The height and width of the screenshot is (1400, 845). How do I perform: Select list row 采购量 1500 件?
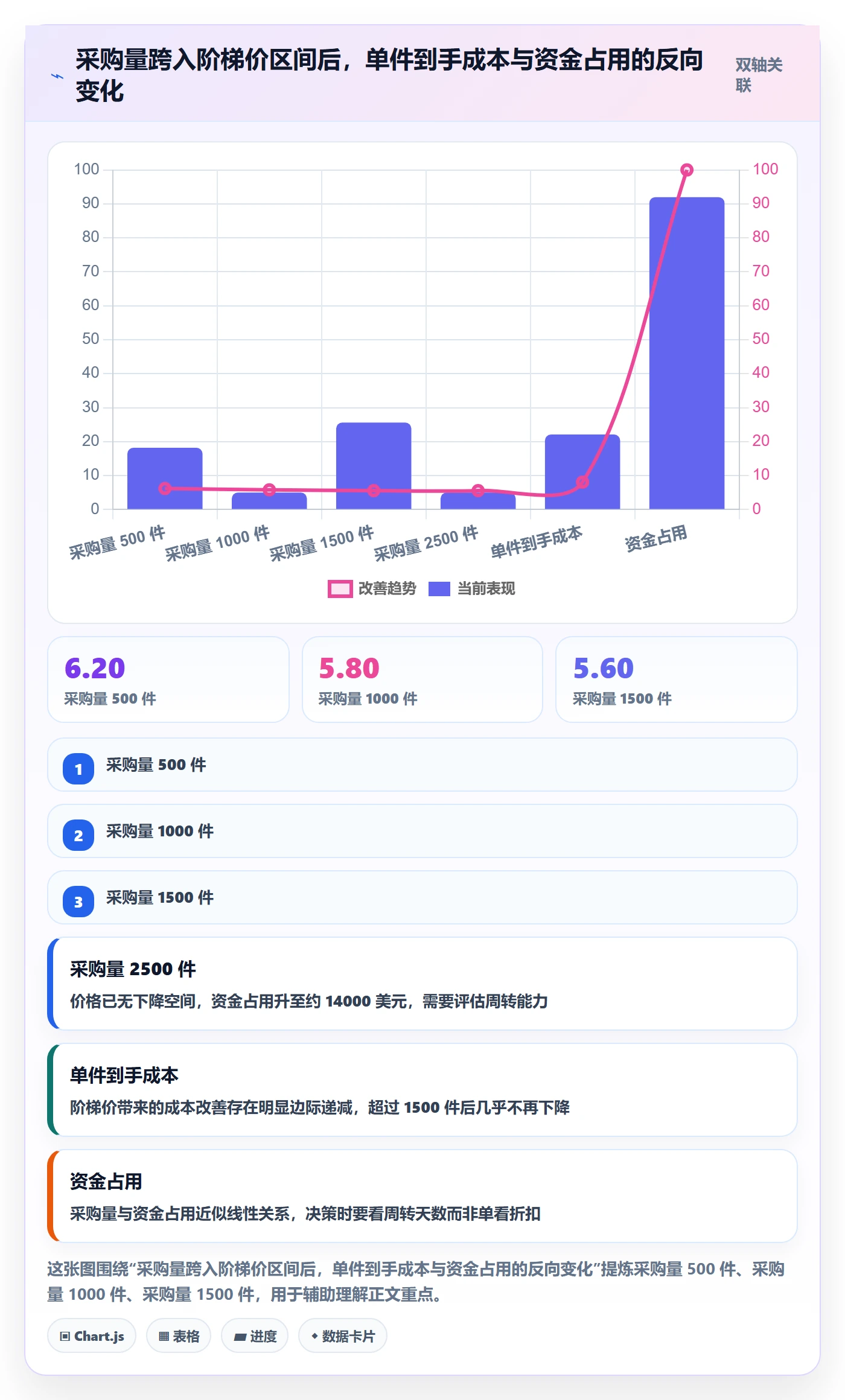click(x=422, y=897)
